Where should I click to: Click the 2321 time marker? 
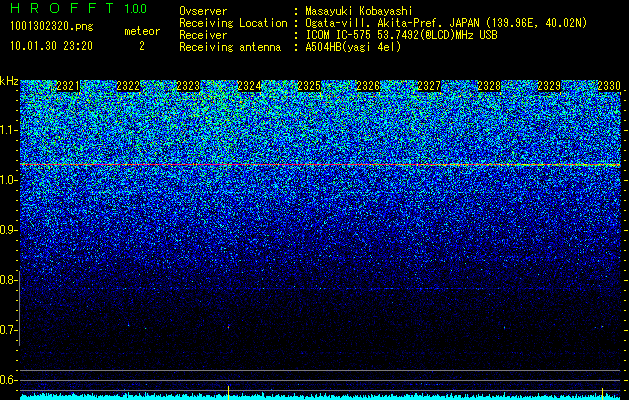point(68,86)
